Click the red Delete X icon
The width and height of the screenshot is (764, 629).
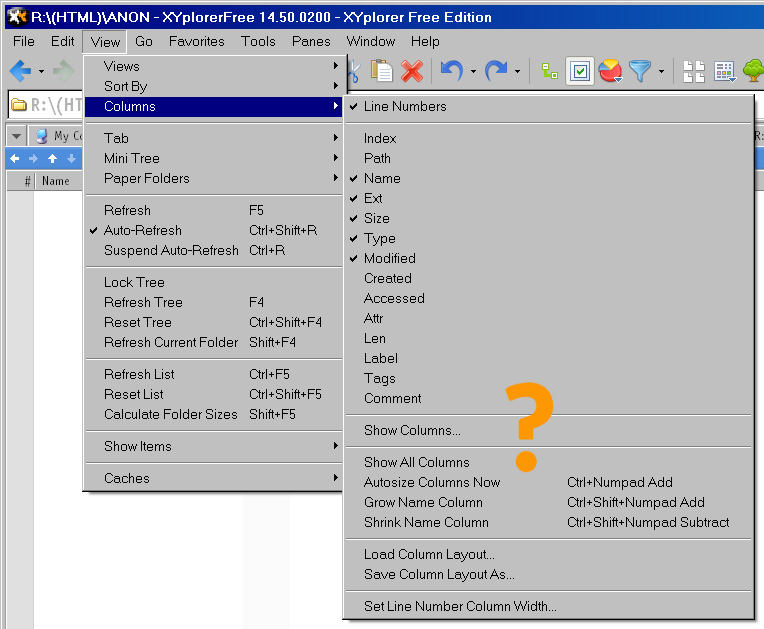tap(412, 71)
